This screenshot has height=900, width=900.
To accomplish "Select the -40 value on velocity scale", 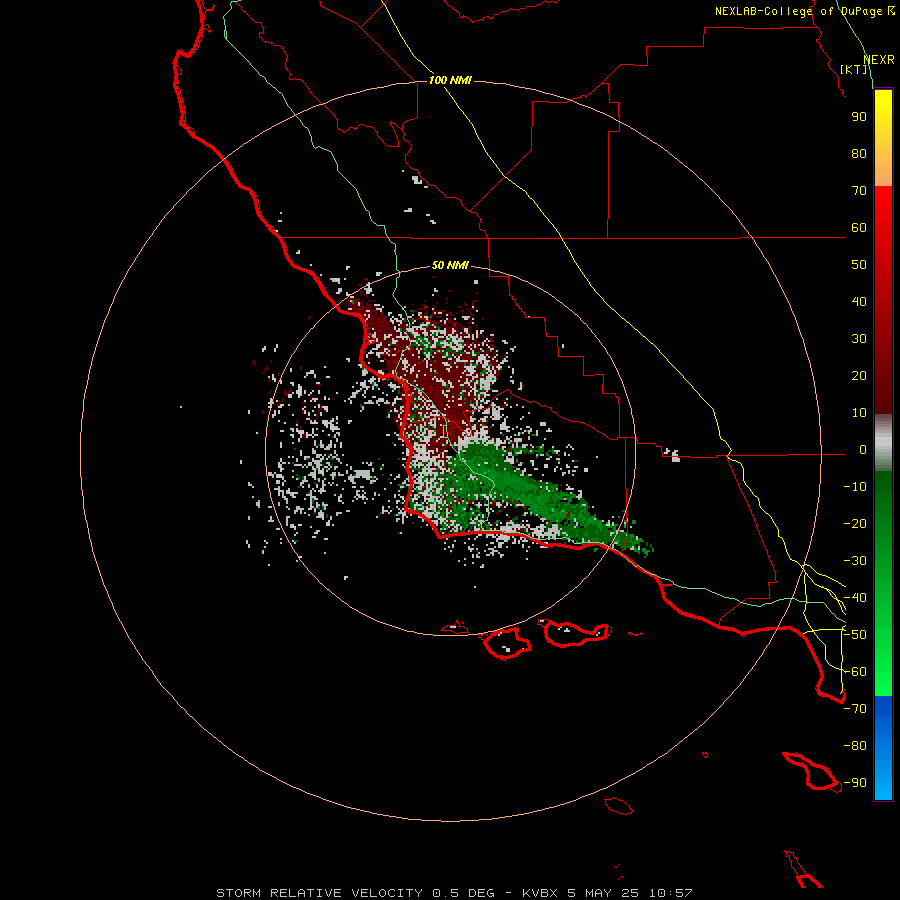I will point(855,598).
